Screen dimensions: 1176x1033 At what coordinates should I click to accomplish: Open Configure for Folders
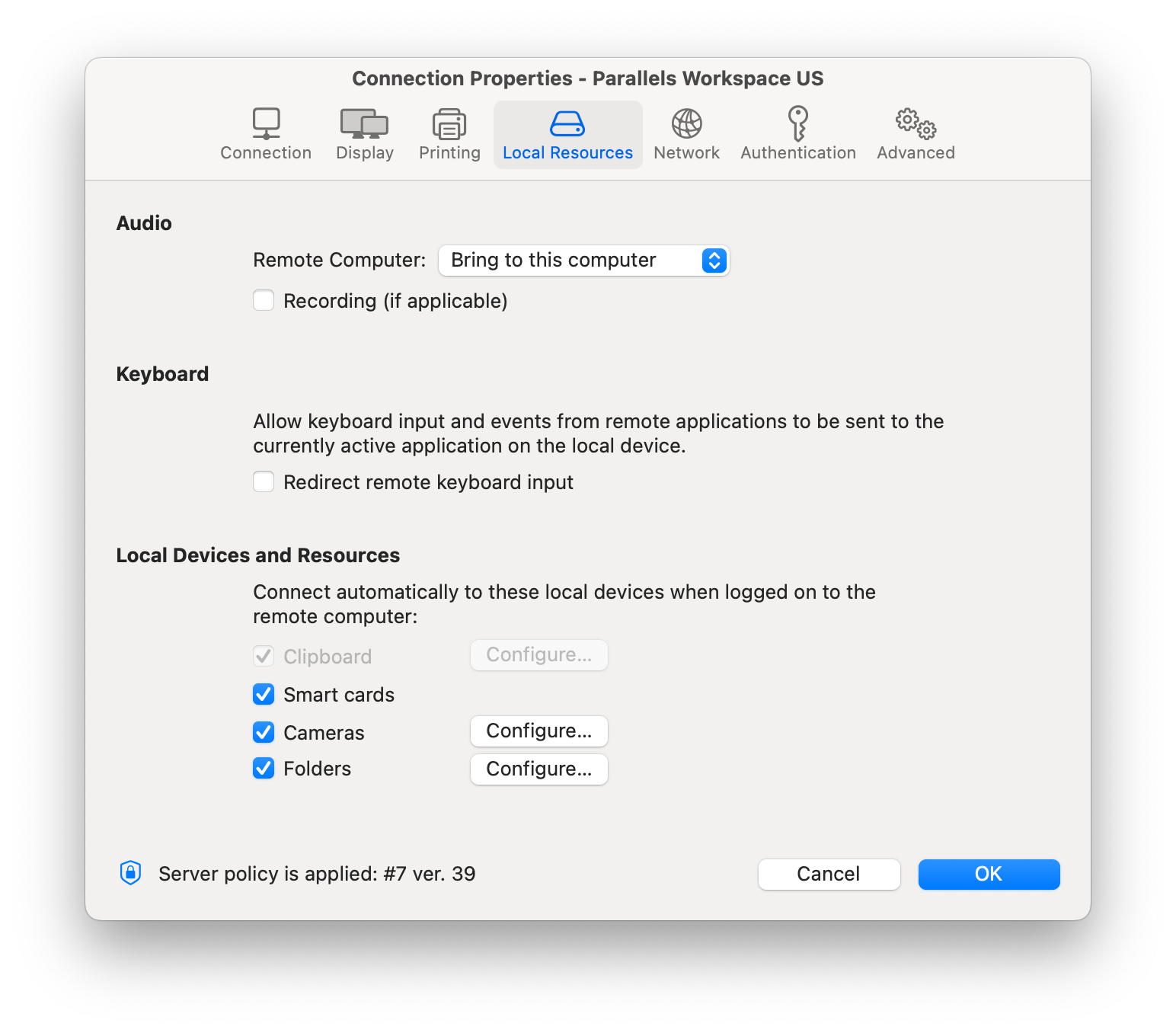pyautogui.click(x=539, y=769)
